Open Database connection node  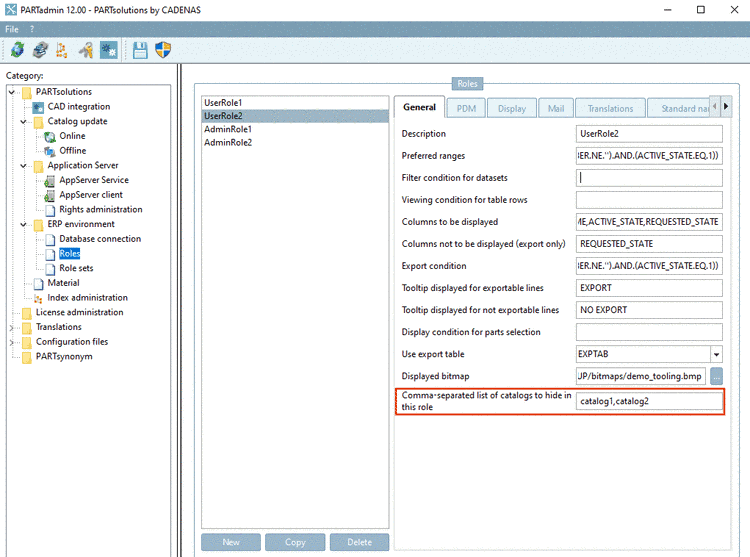[x=100, y=239]
